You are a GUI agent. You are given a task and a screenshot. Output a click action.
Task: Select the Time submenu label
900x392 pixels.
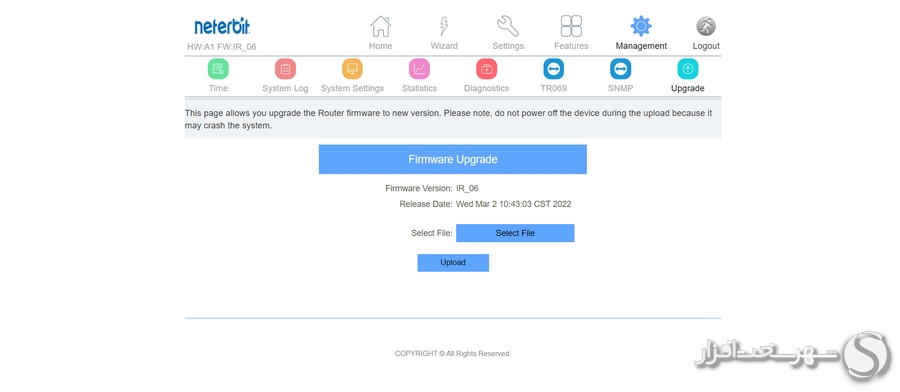tap(218, 88)
